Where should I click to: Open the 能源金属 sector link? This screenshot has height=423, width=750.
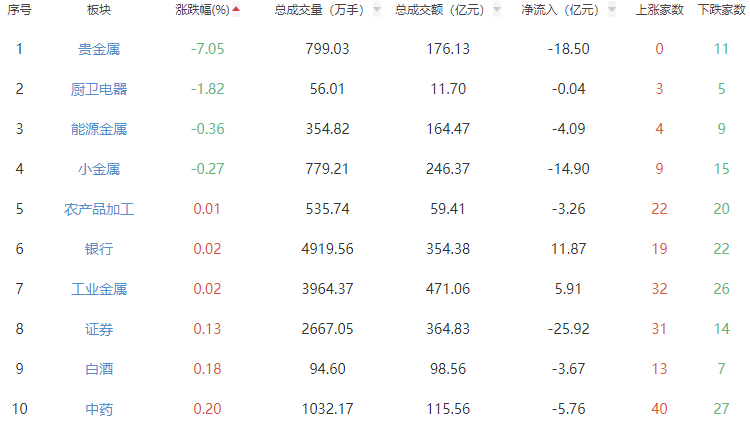[99, 129]
